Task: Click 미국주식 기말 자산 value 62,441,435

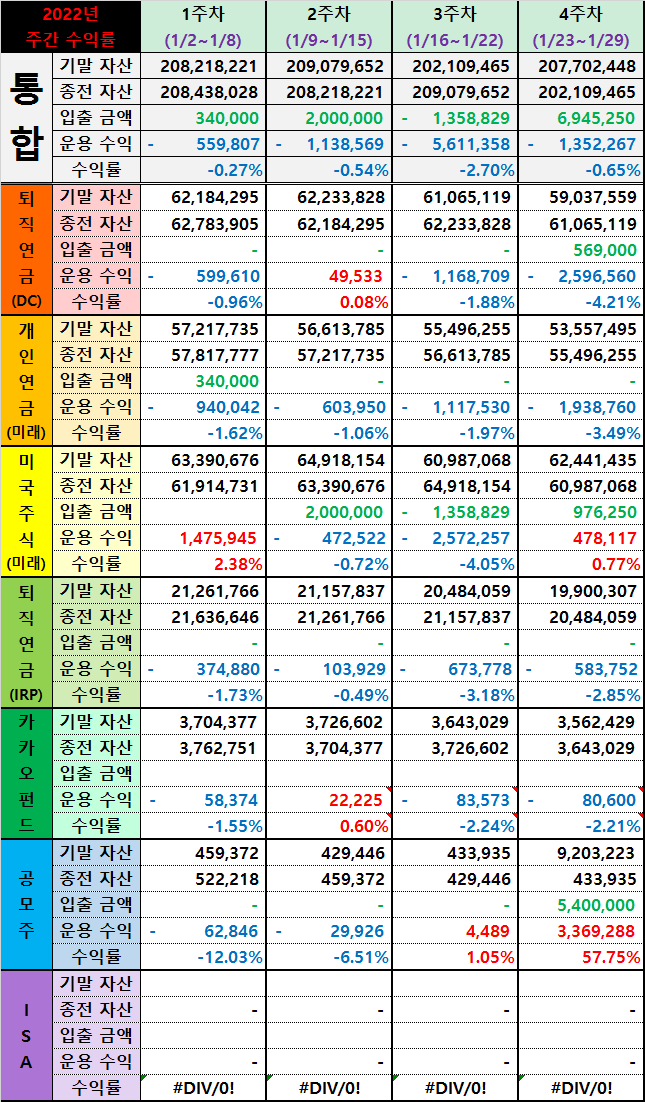Action: pyautogui.click(x=581, y=460)
